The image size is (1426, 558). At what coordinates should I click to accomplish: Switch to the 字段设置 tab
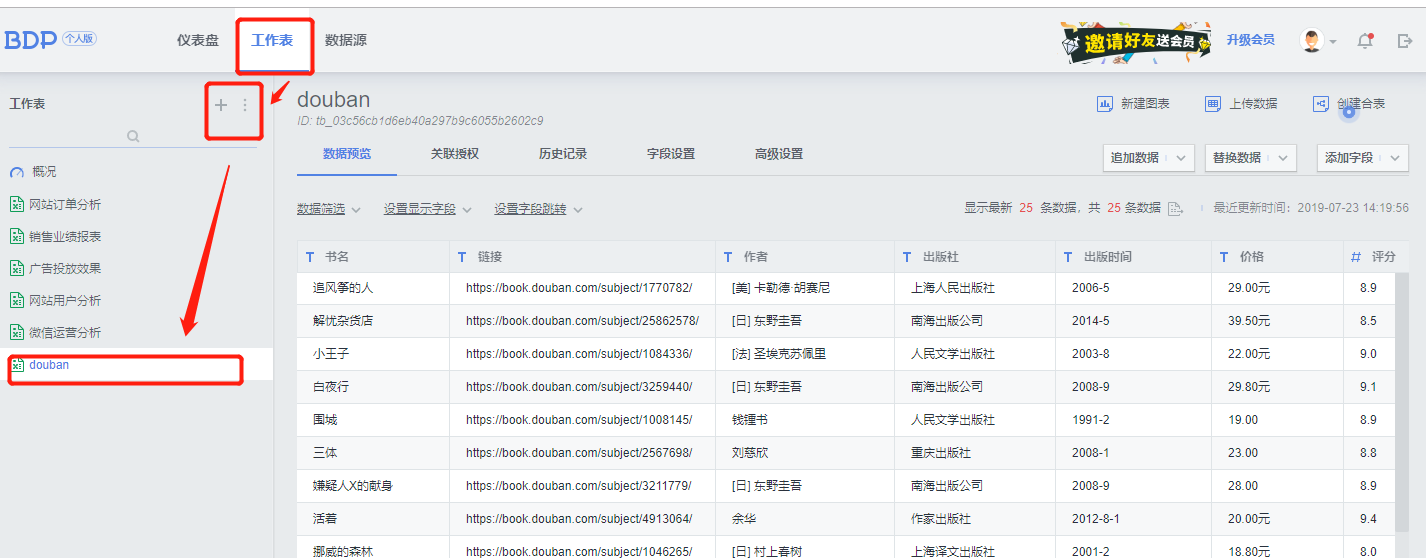[x=671, y=154]
